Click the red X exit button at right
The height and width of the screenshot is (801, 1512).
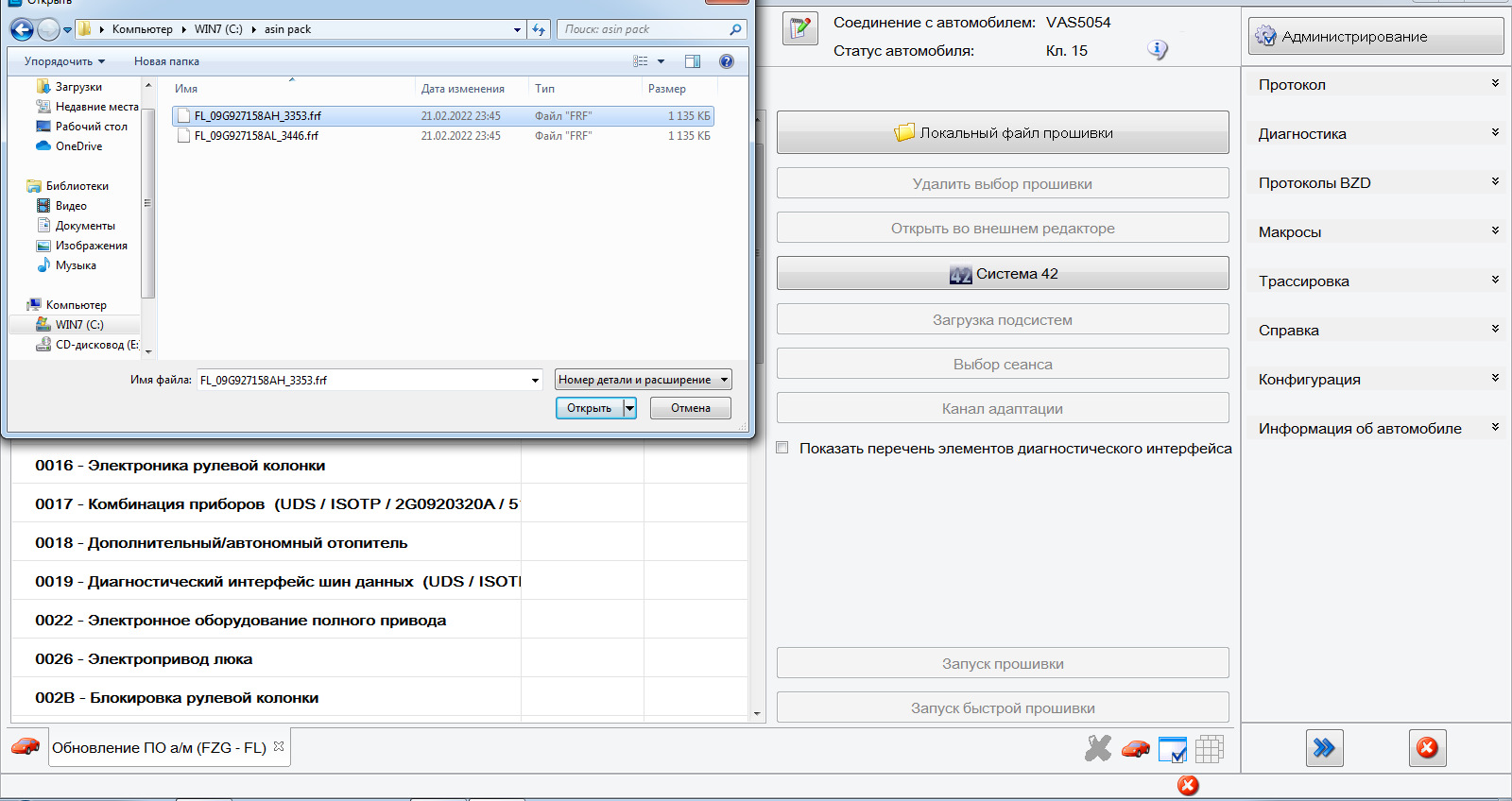tap(1427, 748)
